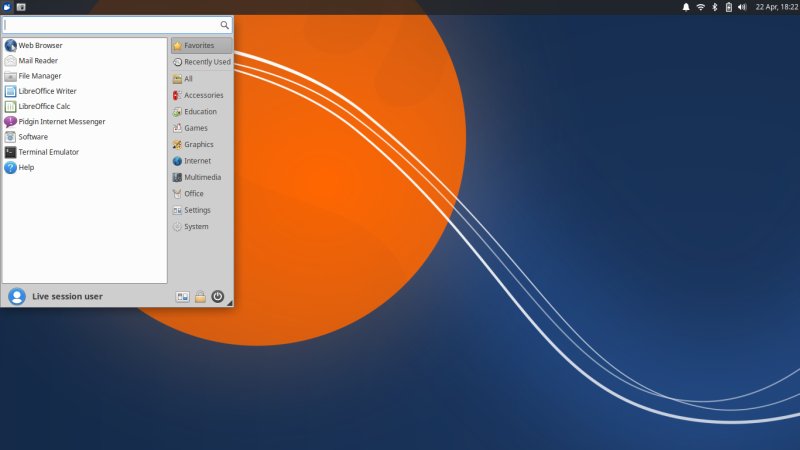
Task: Click the search magnifier icon
Action: tap(224, 25)
